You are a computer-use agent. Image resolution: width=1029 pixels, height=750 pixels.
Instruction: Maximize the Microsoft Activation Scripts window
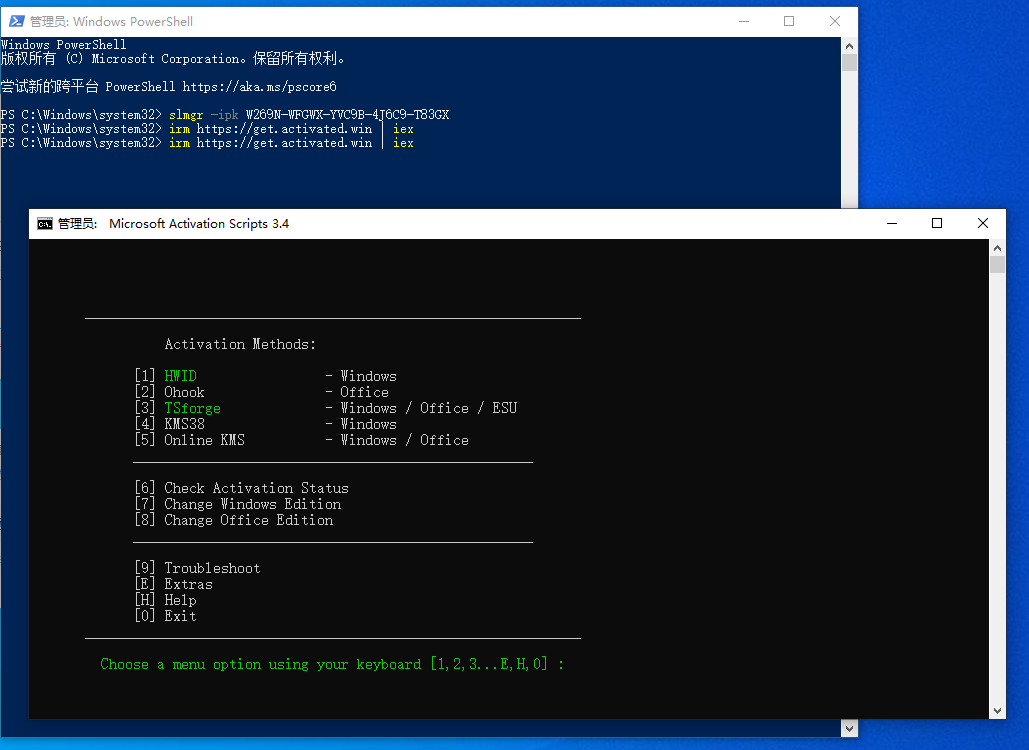tap(937, 223)
